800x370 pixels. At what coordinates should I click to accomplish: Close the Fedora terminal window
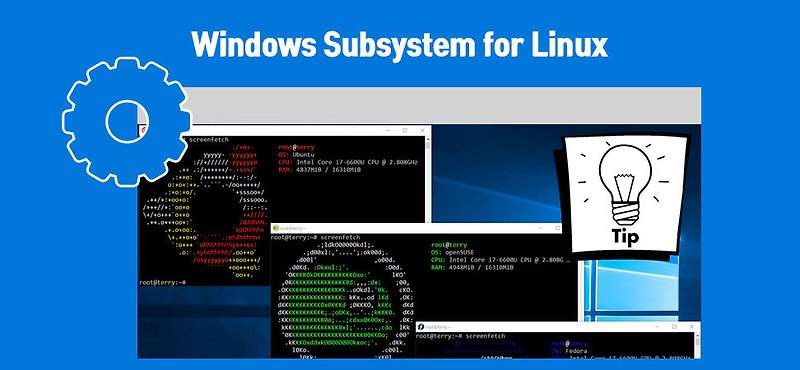tap(691, 327)
